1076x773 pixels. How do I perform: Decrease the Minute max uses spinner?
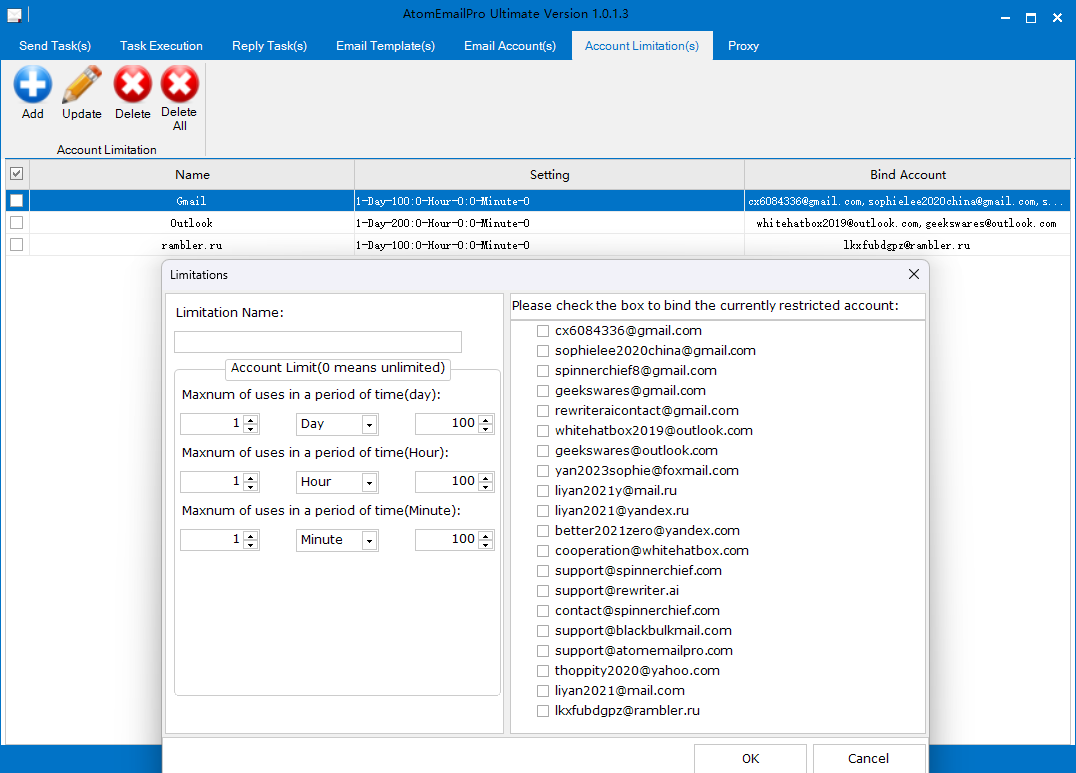pos(485,544)
